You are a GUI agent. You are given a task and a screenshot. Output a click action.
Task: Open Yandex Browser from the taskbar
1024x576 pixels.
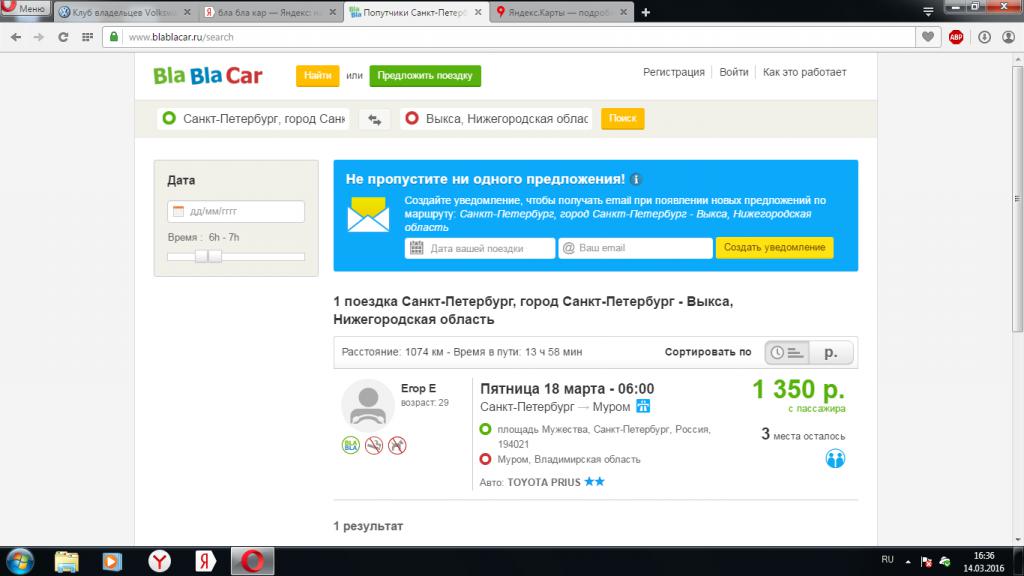[159, 561]
